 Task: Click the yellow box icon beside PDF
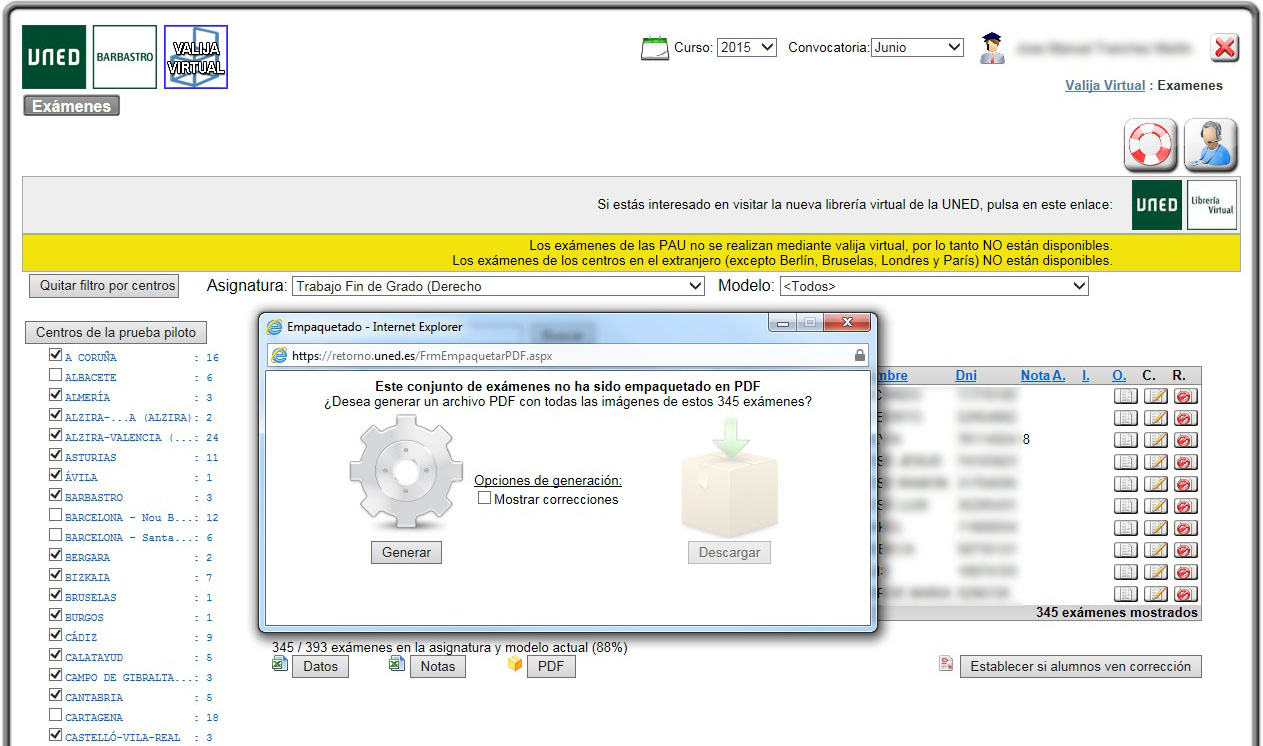[515, 664]
